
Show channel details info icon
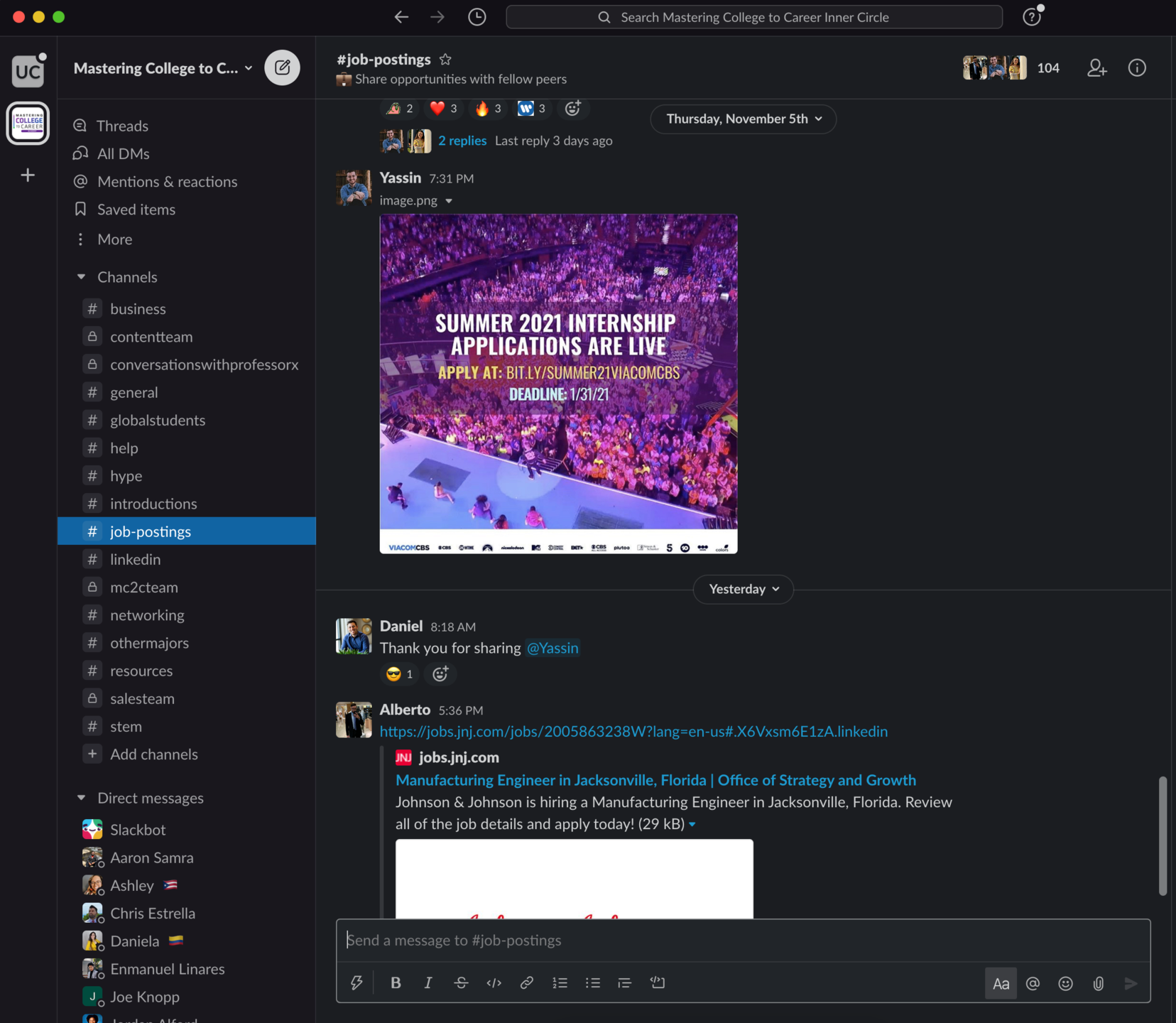[x=1137, y=67]
